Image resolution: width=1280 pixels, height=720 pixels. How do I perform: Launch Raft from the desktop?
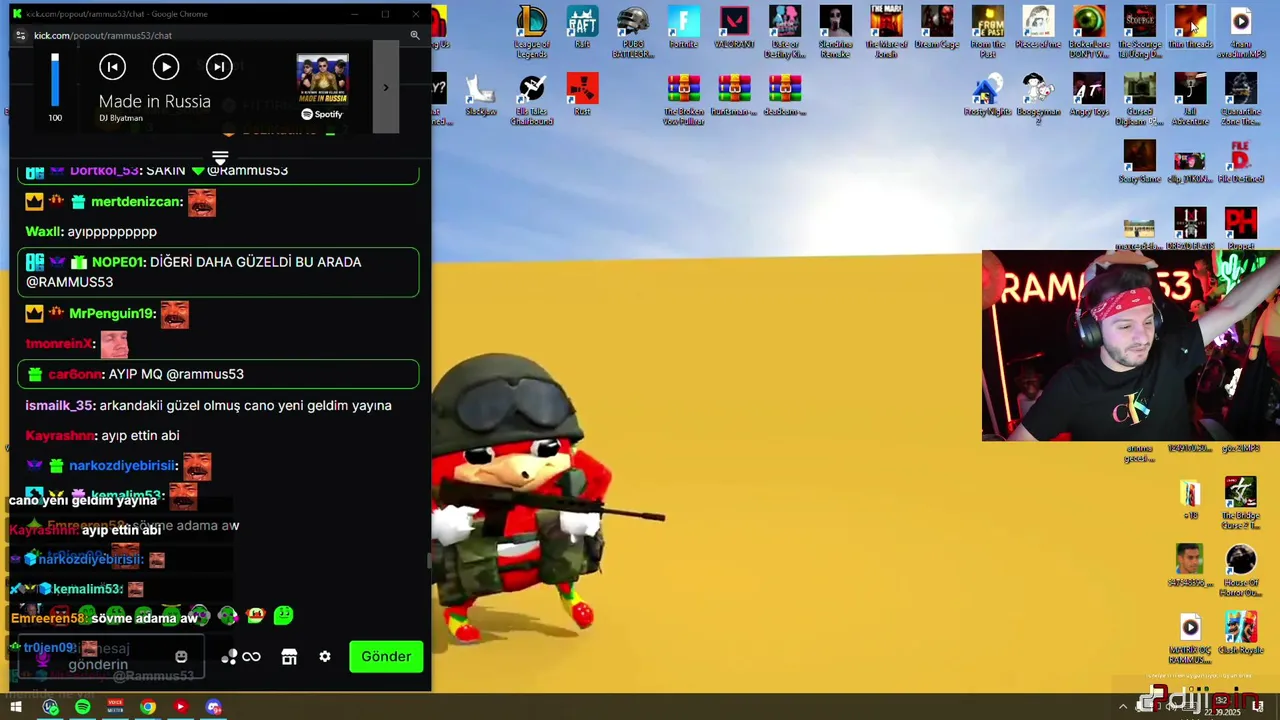582,27
